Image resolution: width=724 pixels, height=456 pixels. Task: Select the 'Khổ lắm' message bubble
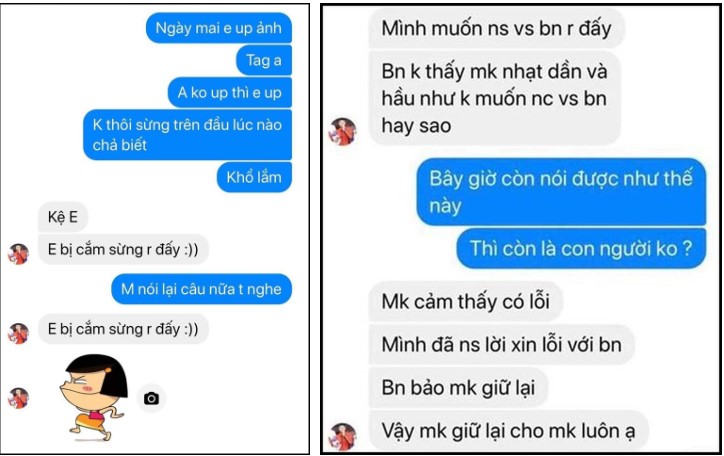254,177
